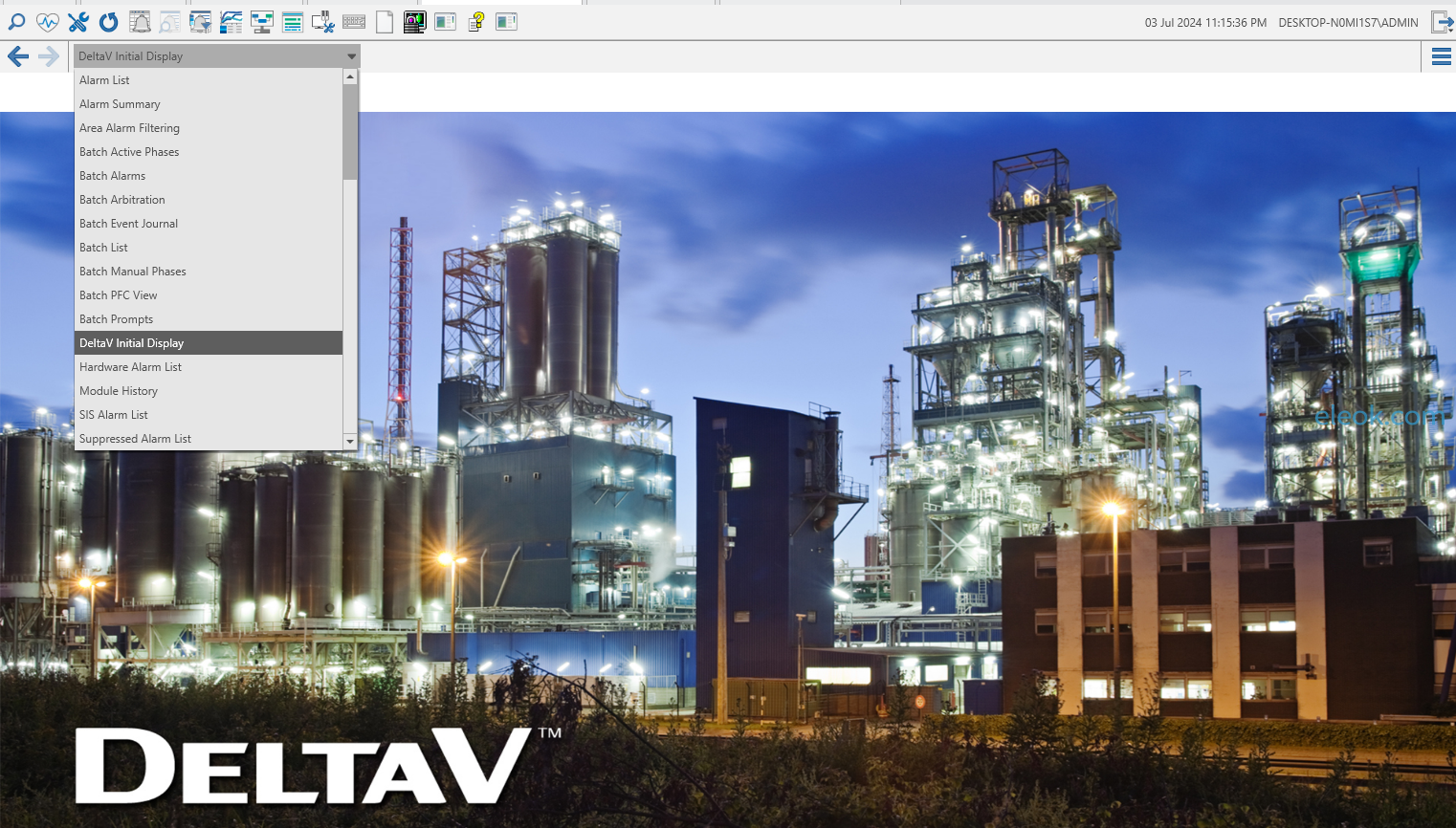Click the DESKTOP-N0MI1S7\ADMIN user label
This screenshot has height=828, width=1456.
(1348, 23)
